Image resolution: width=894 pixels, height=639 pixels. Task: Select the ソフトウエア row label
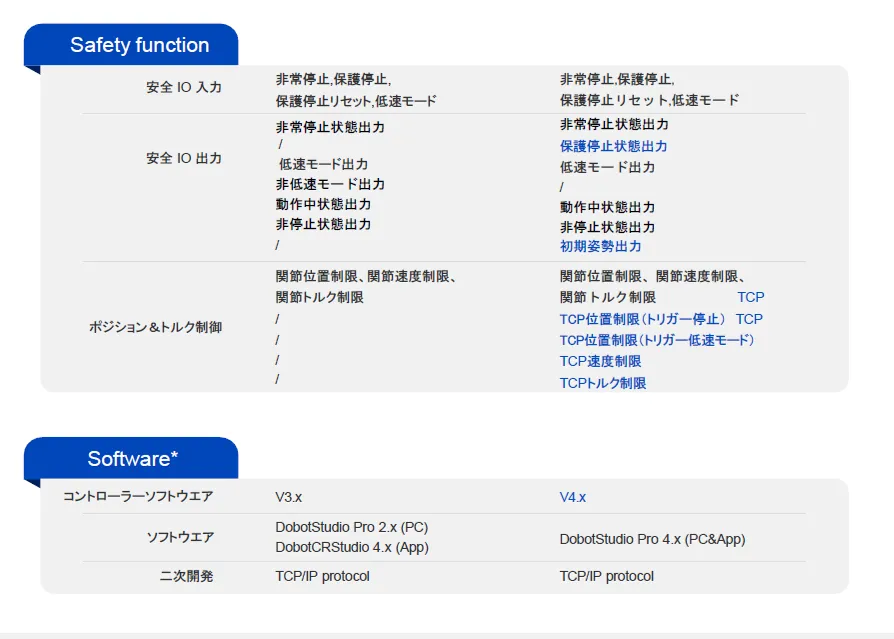click(180, 538)
